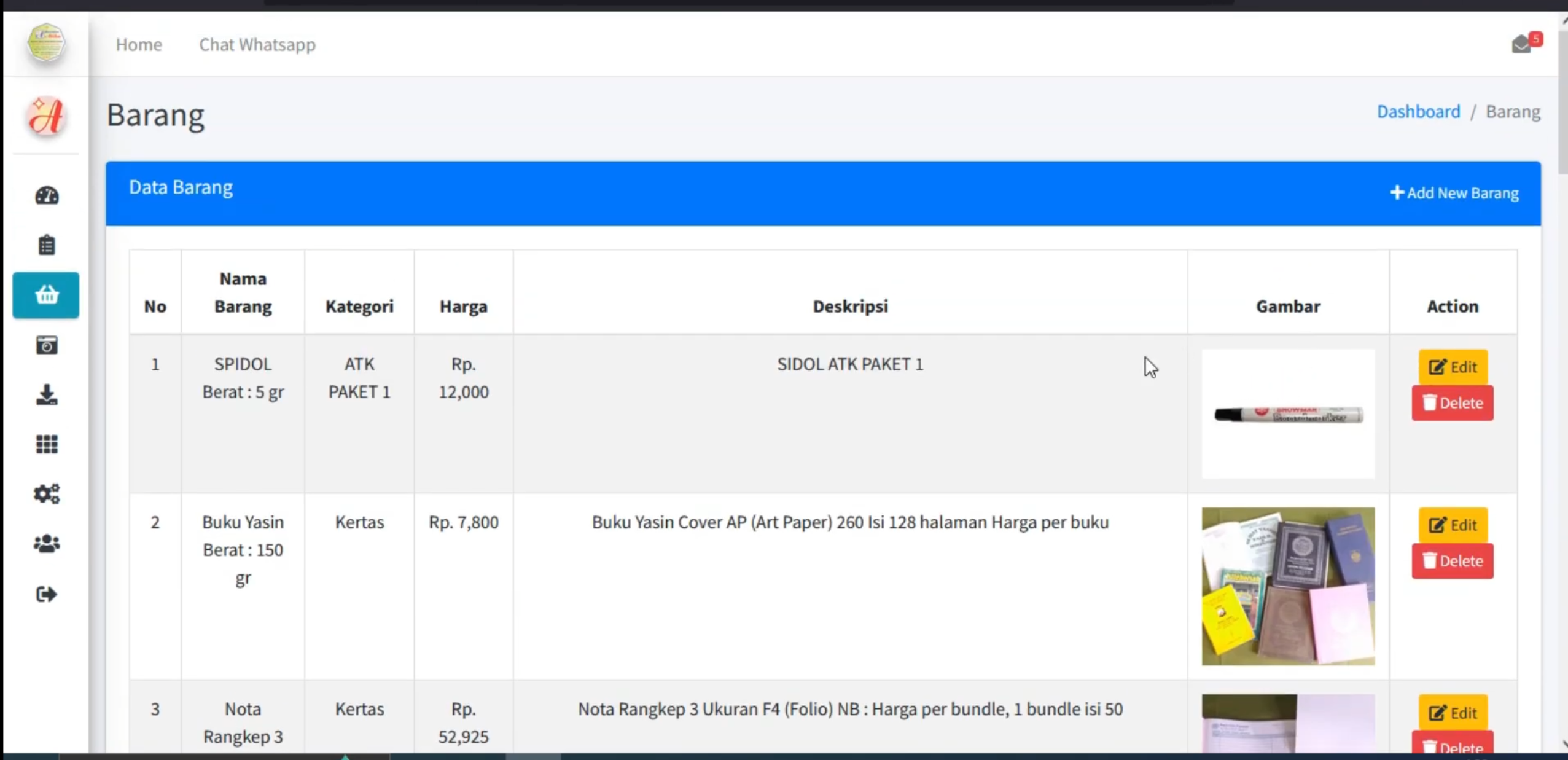The width and height of the screenshot is (1568, 760).
Task: Click the Nama Barang column header
Action: 243,292
